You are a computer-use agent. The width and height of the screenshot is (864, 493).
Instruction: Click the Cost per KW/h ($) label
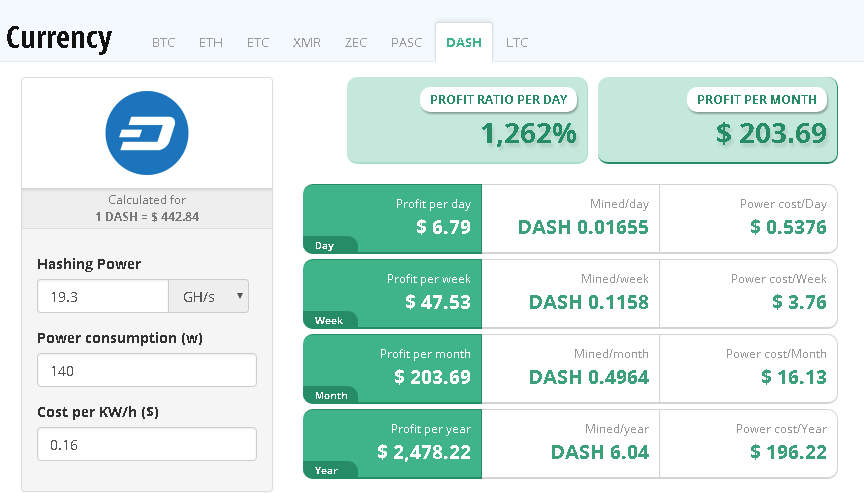(98, 411)
